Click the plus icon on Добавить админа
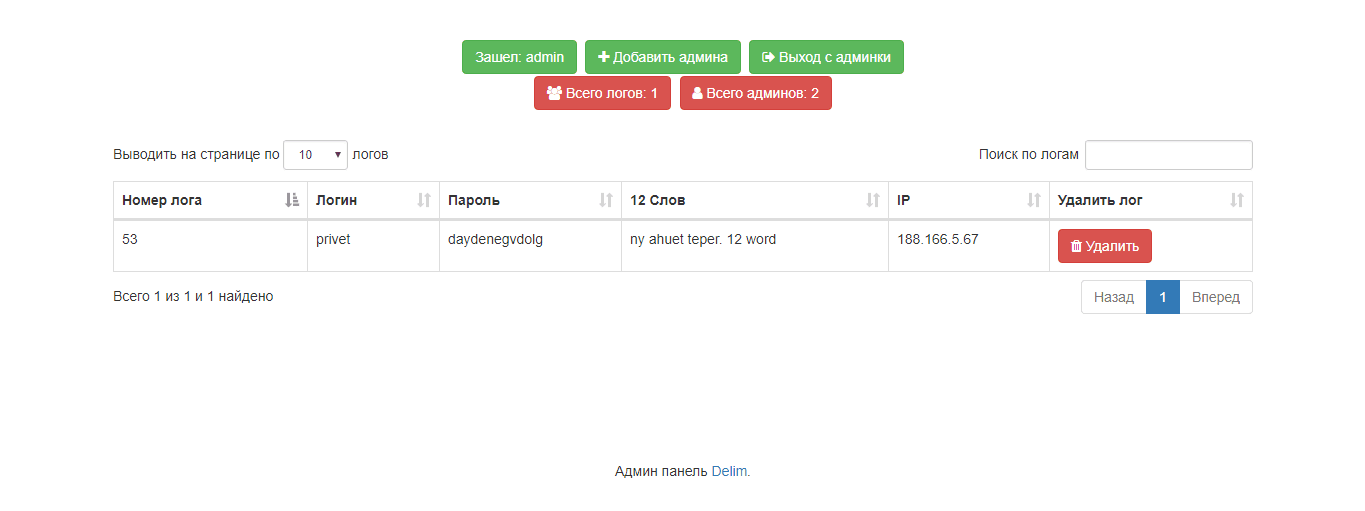Viewport: 1365px width, 511px height. pyautogui.click(x=604, y=57)
